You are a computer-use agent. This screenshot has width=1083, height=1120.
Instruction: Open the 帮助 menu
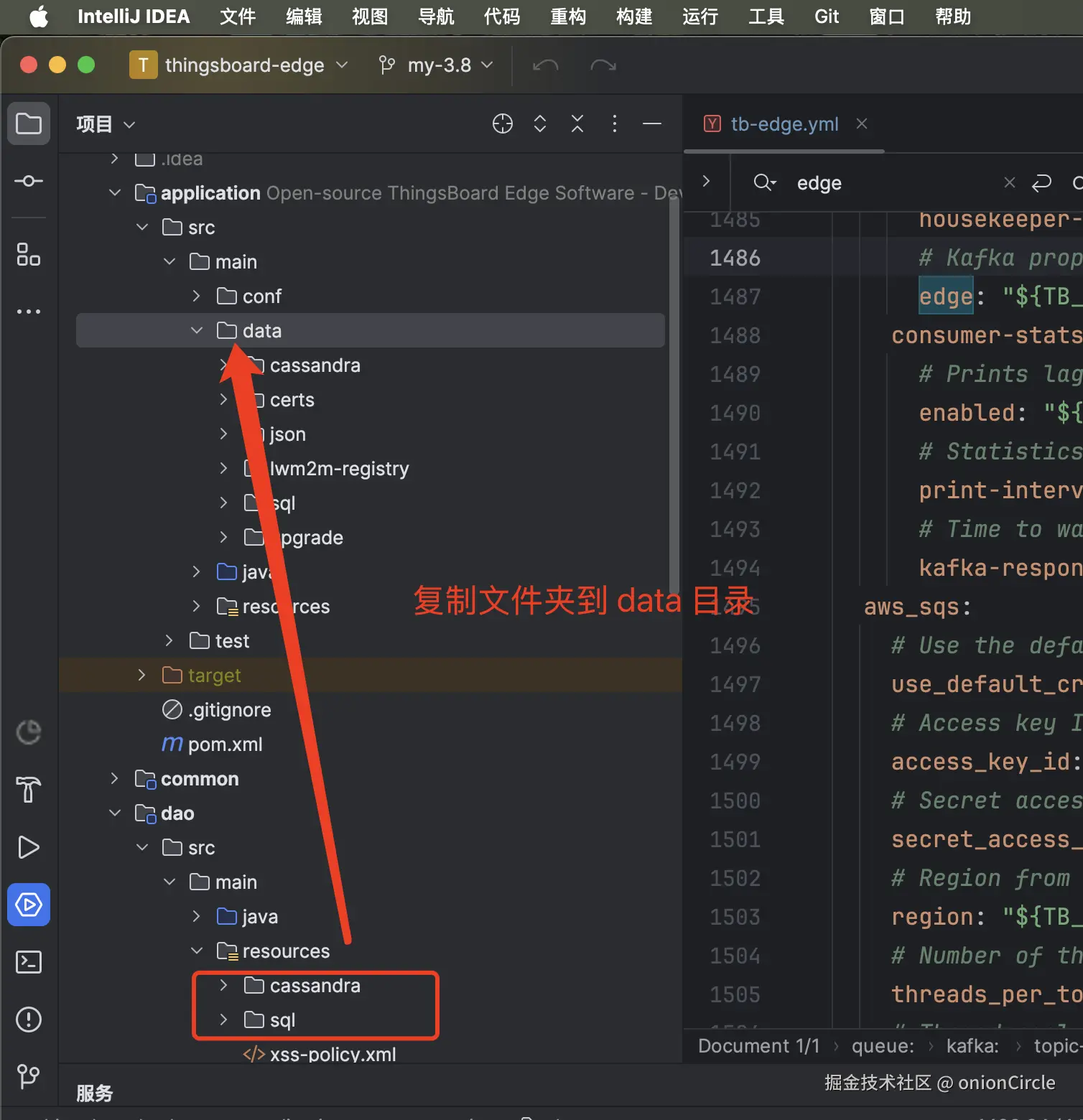click(x=953, y=17)
